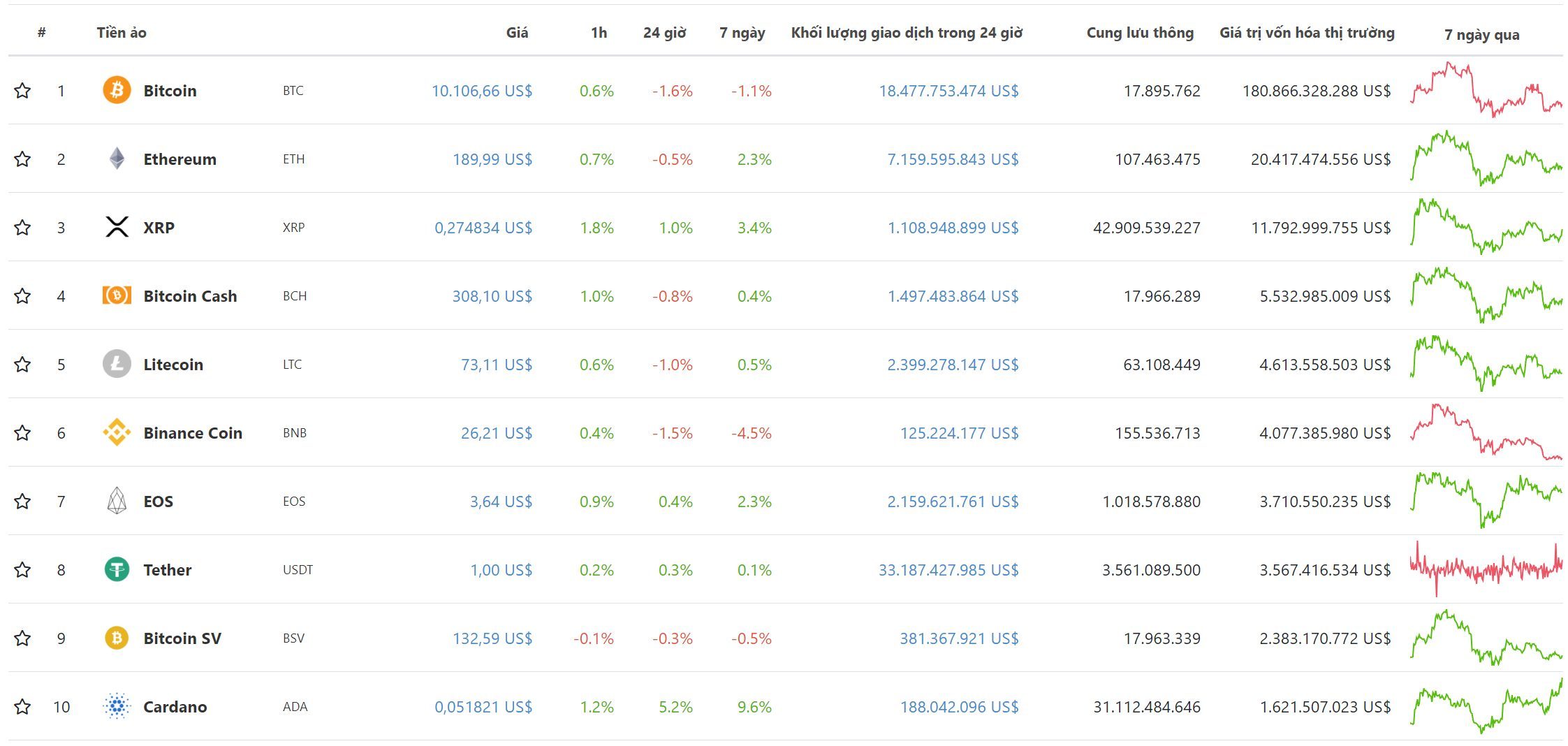Sort by the 1h change header
The image size is (1568, 746).
(x=599, y=32)
